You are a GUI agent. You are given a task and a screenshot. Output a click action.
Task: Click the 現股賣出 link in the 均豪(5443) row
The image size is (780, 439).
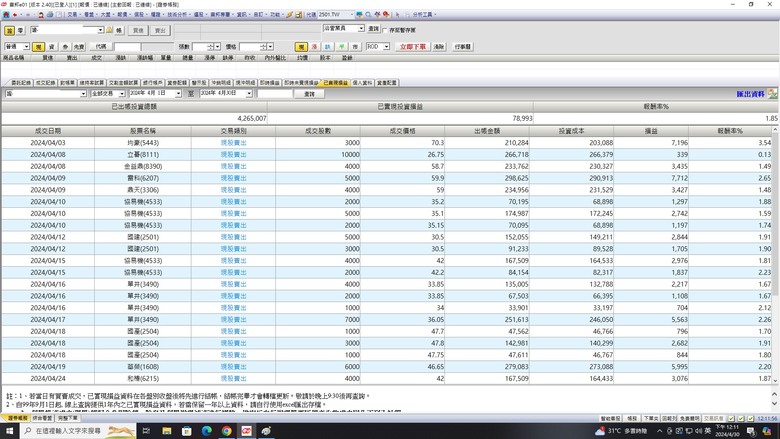pos(233,143)
